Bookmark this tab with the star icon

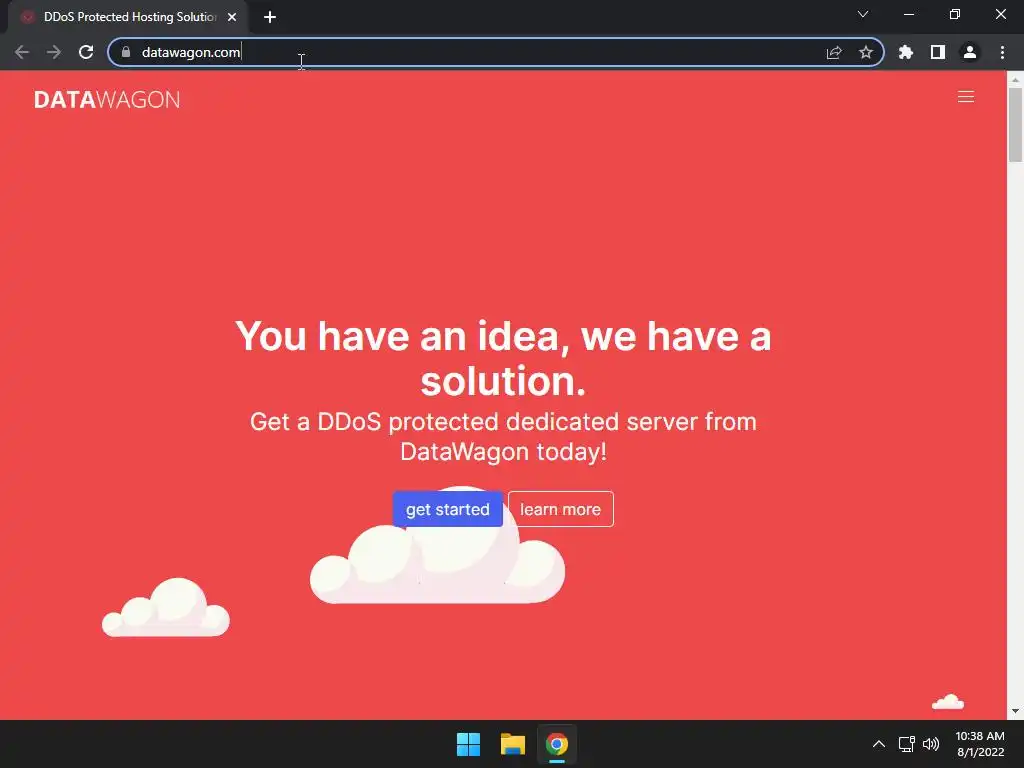866,52
